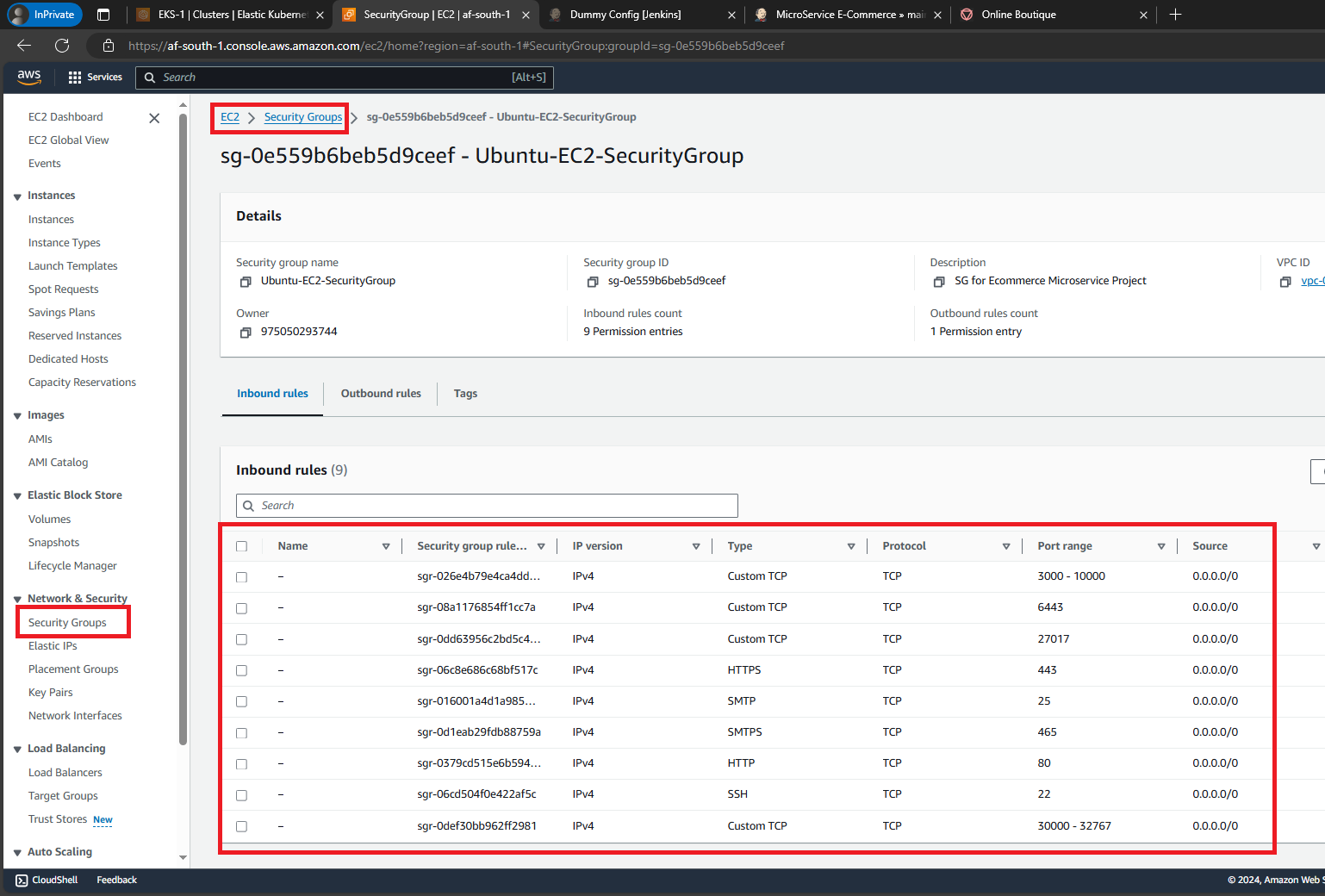Open Load Balancers in sidebar
This screenshot has width=1325, height=896.
pyautogui.click(x=65, y=773)
